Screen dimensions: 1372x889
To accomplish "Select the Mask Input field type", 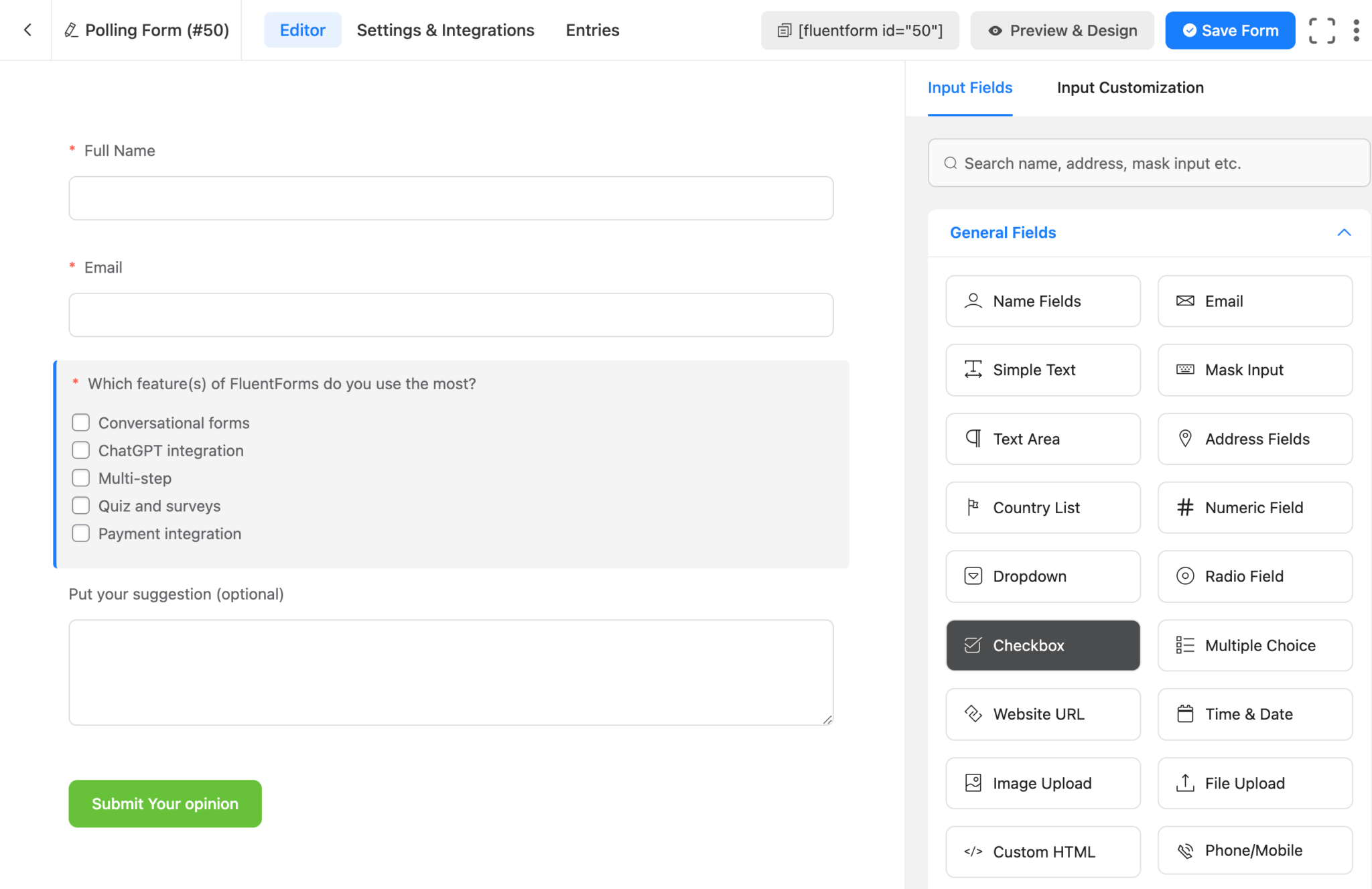I will [1254, 370].
